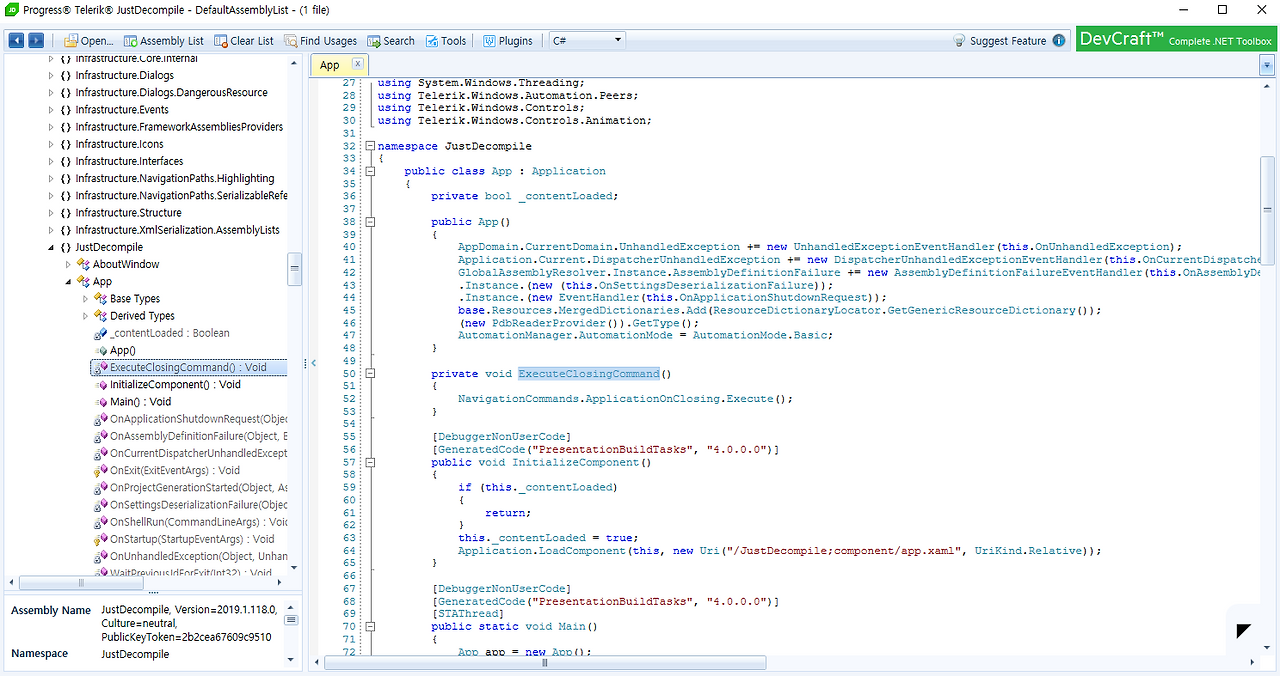Show the Assembly List panel
The width and height of the screenshot is (1280, 676).
pyautogui.click(x=164, y=41)
